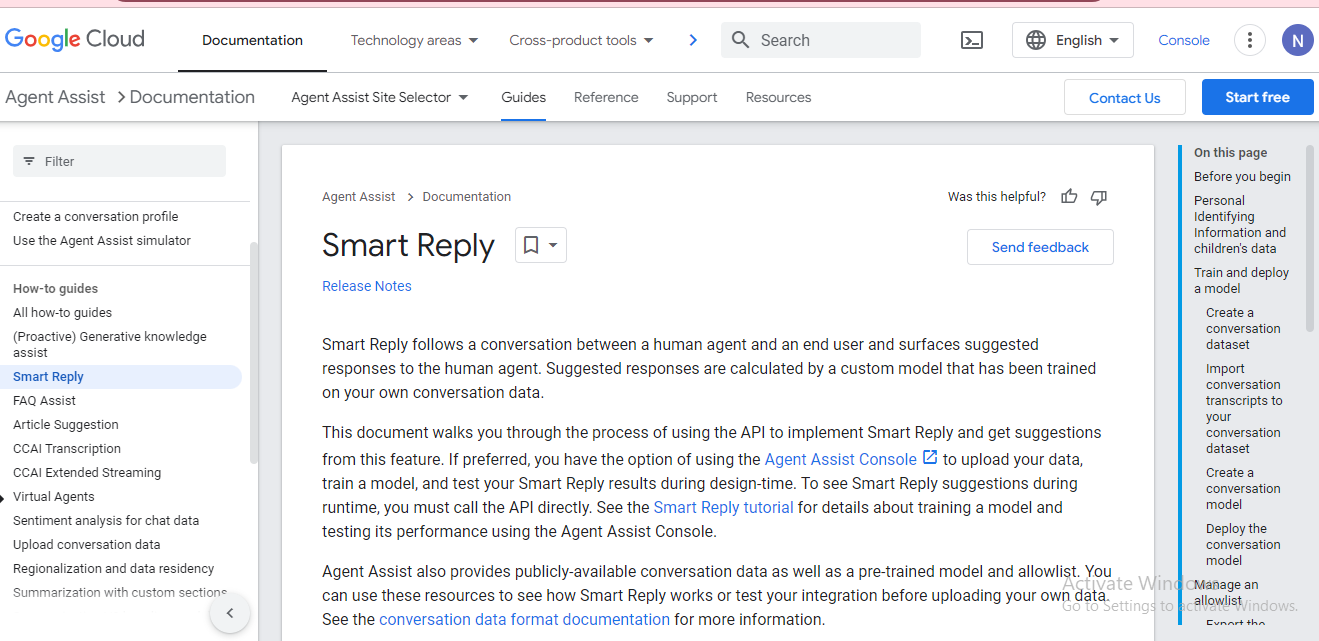Open conversation data format documentation link
The width and height of the screenshot is (1319, 641).
pos(524,619)
